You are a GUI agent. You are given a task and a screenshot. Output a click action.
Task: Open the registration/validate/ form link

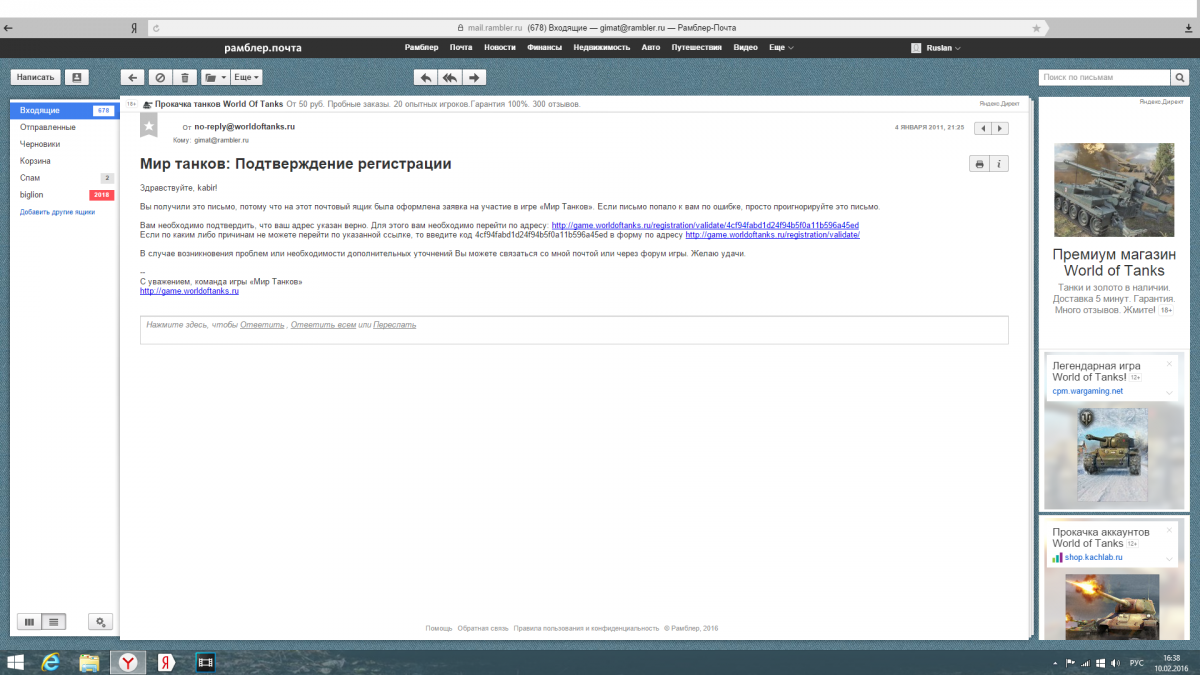772,235
